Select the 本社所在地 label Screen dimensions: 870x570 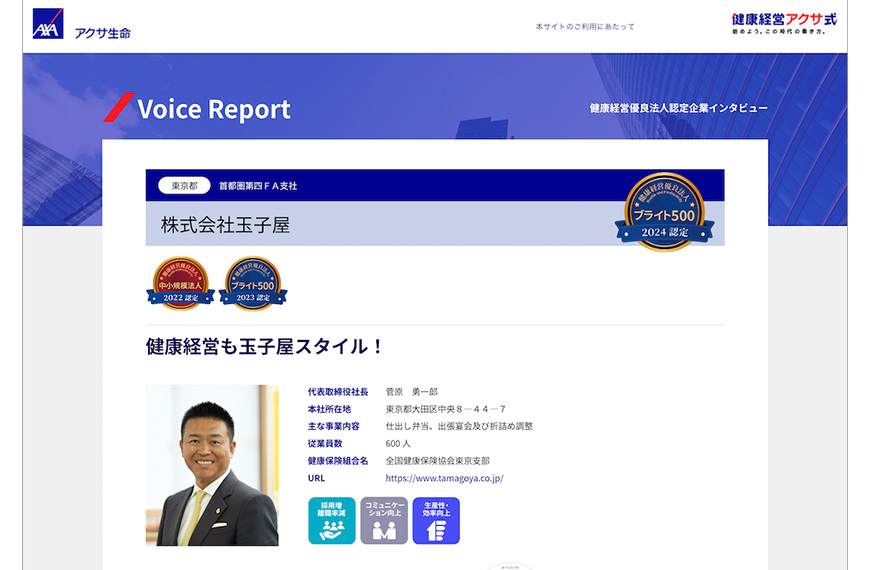click(x=330, y=409)
